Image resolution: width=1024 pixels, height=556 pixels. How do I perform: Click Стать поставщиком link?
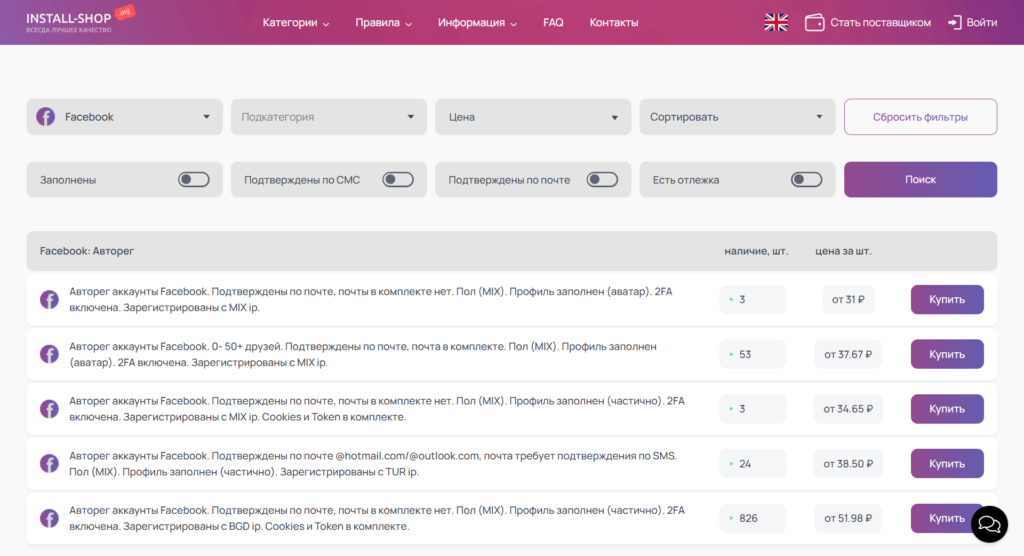[x=880, y=22]
